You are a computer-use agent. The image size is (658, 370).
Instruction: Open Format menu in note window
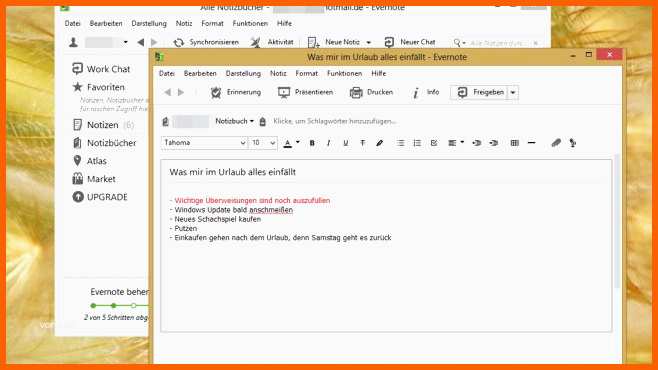point(307,73)
